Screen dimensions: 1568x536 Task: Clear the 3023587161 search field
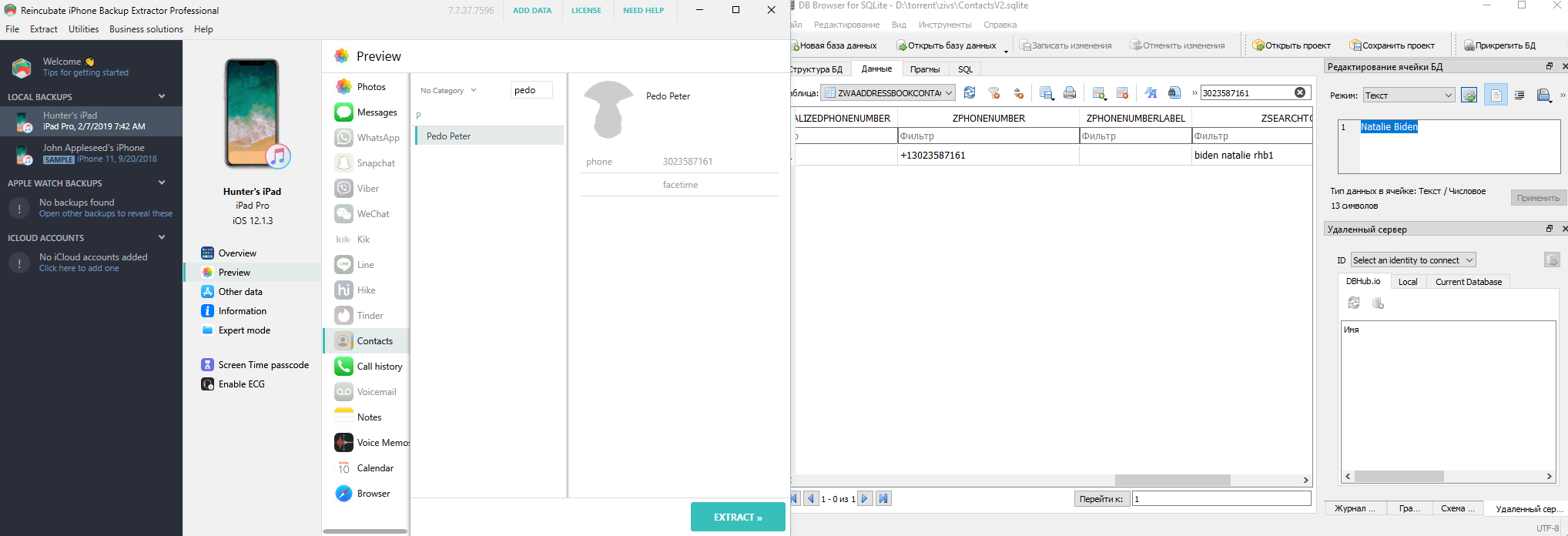click(x=1300, y=92)
